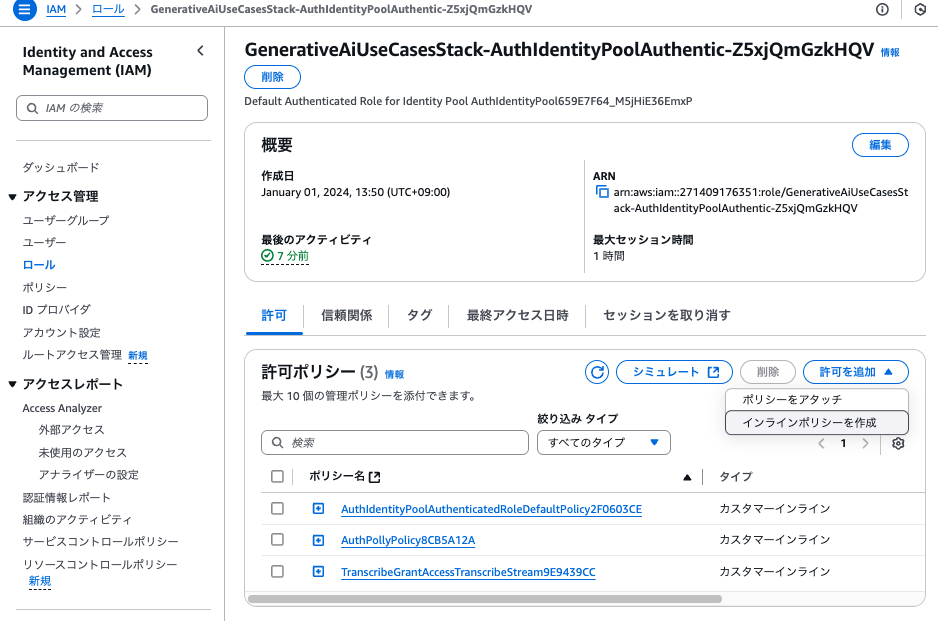Open ポリシー in sidebar
The width and height of the screenshot is (938, 621).
click(x=45, y=288)
